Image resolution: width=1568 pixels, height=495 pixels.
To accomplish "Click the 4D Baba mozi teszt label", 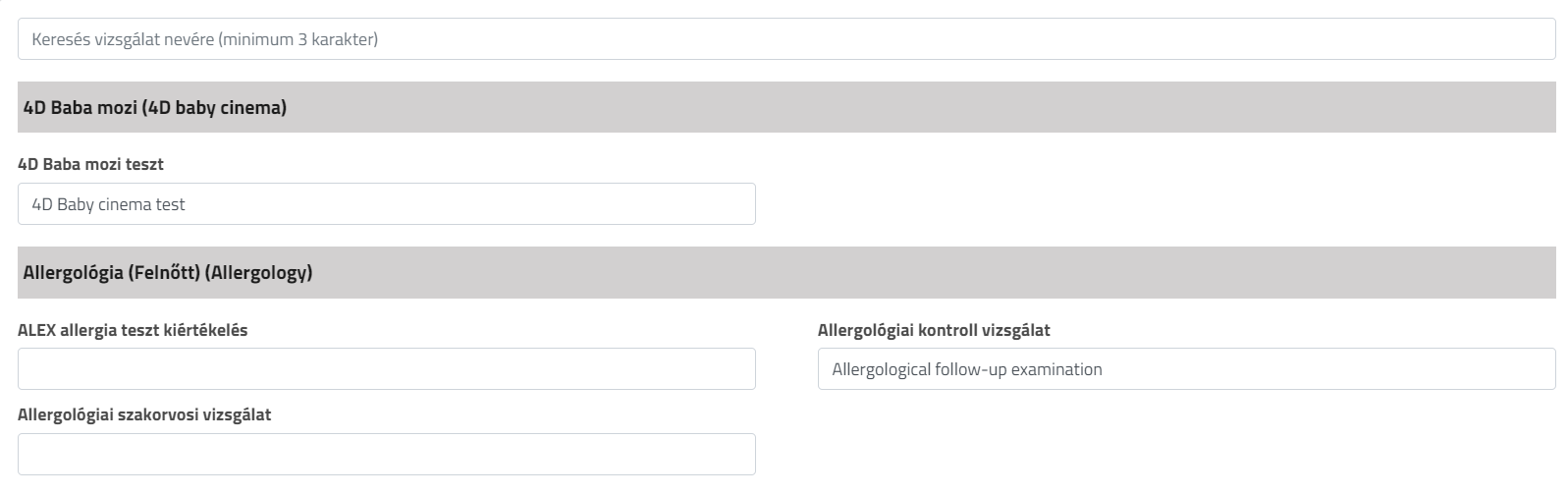I will (90, 164).
